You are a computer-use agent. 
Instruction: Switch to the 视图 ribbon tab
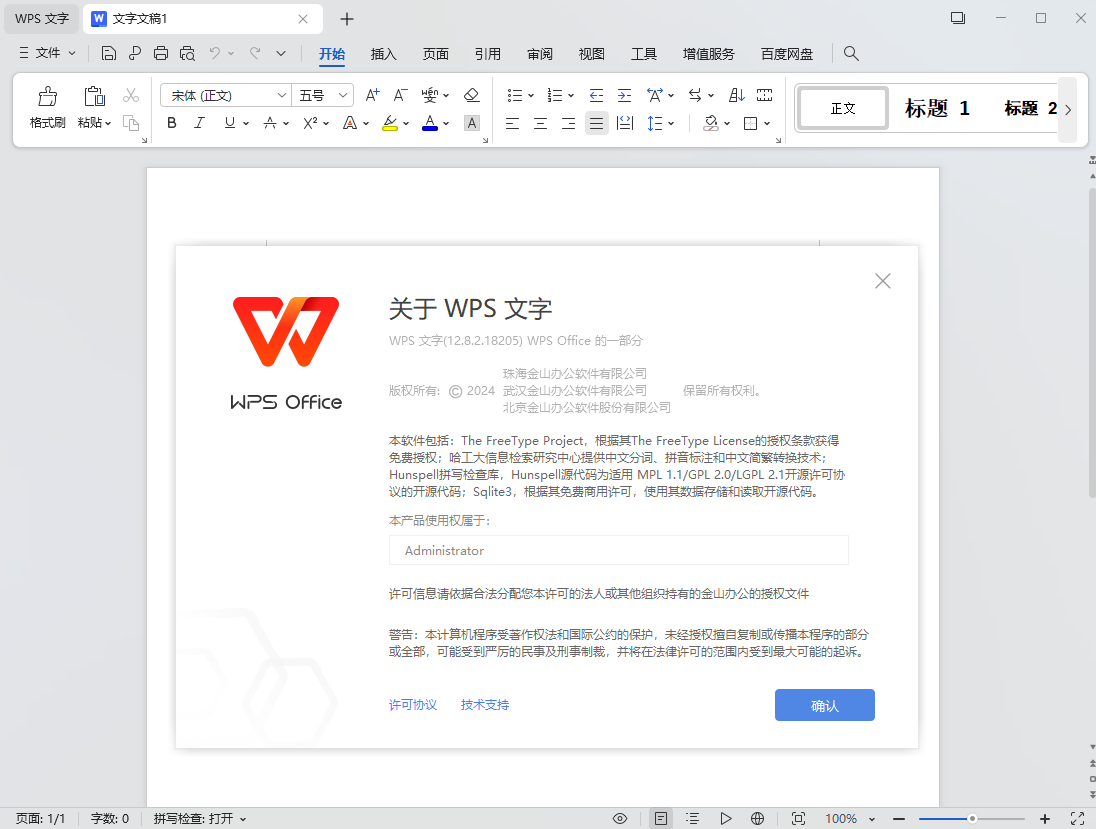[x=591, y=54]
